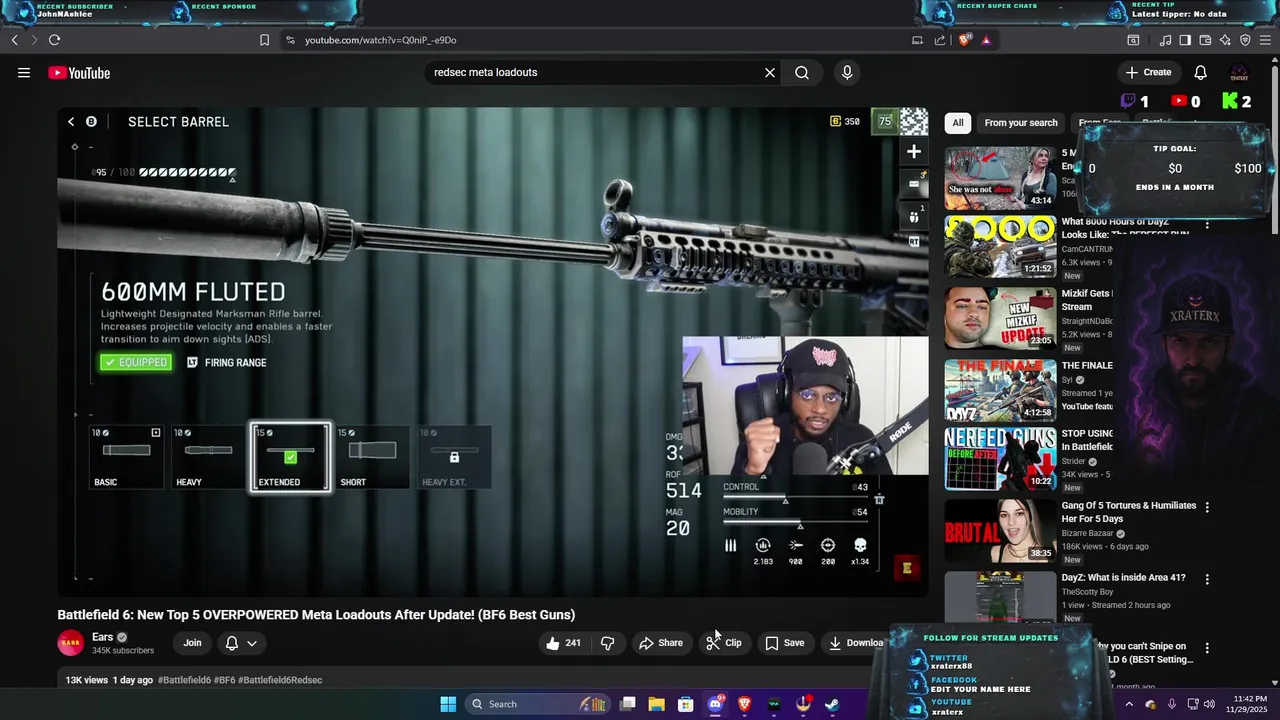Toggle the browser sidebar panel

[x=1185, y=40]
